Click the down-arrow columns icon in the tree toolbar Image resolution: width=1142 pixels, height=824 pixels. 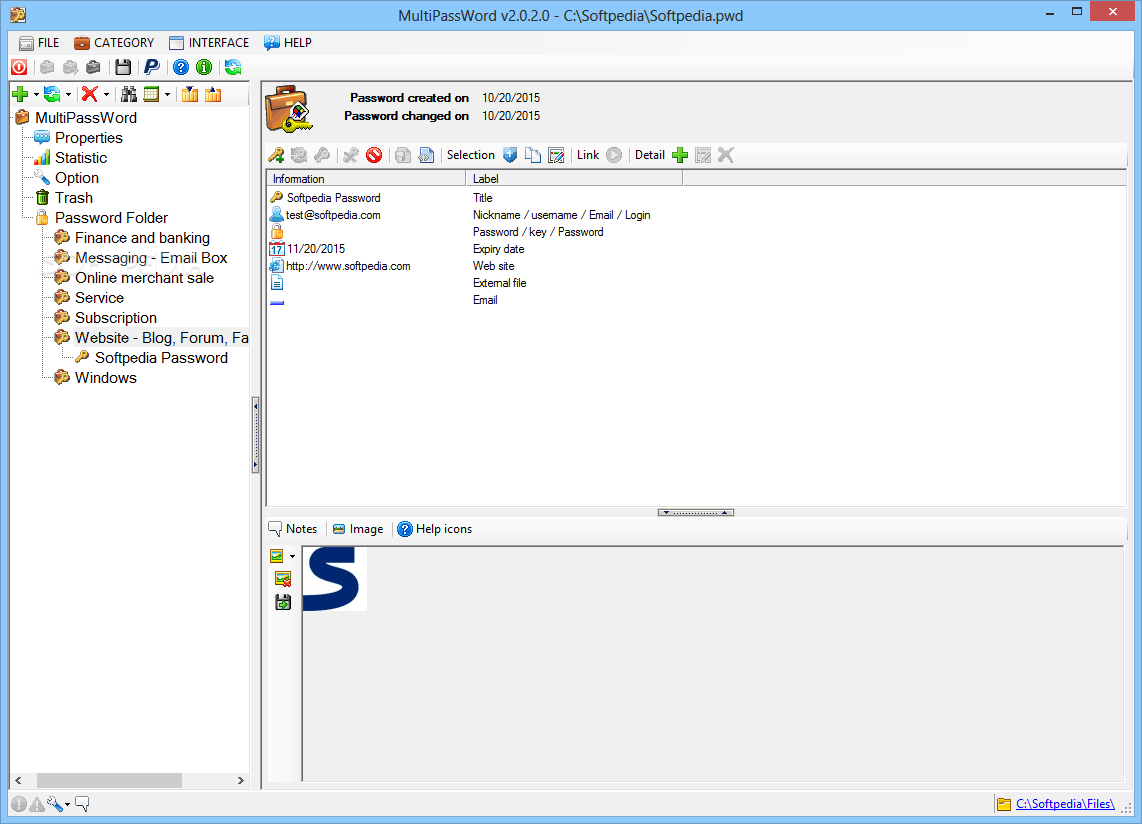point(190,94)
